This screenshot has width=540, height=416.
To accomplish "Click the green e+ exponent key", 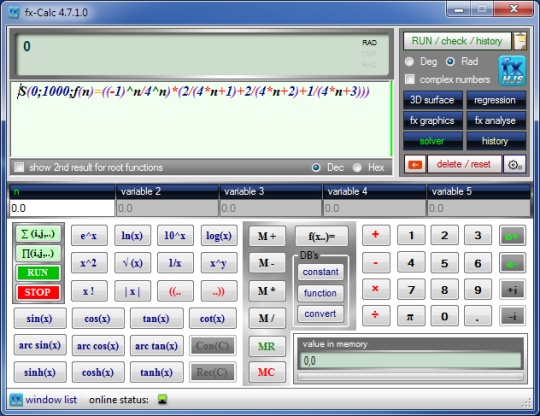I will tap(512, 236).
